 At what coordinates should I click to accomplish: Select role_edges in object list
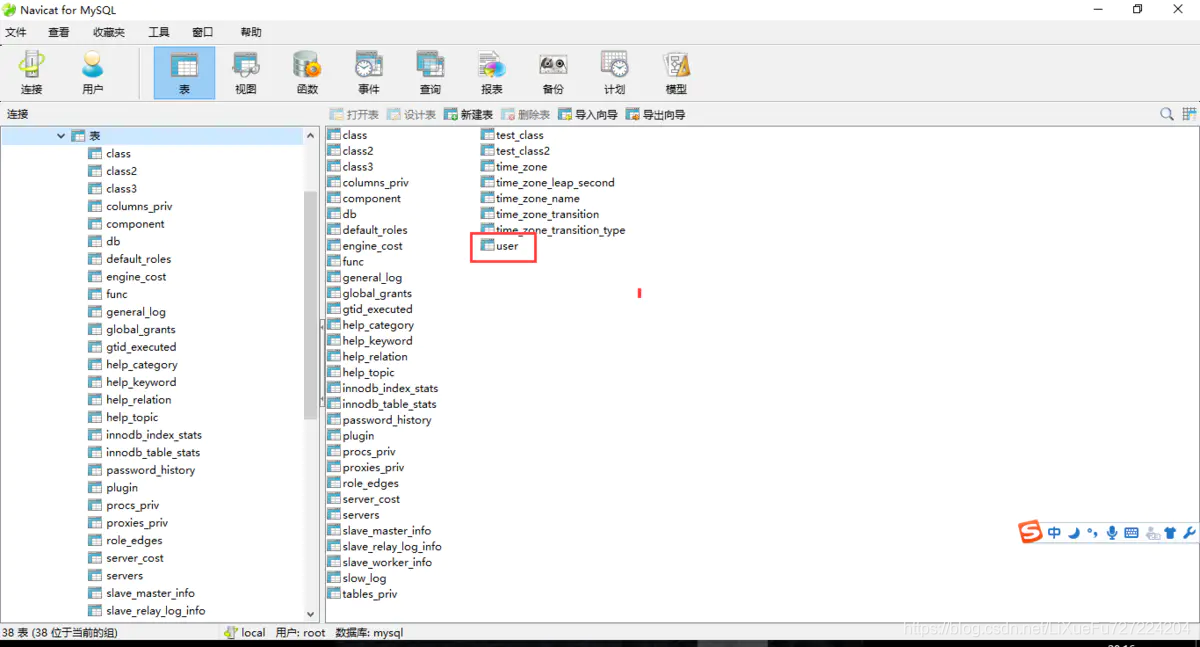pyautogui.click(x=363, y=483)
